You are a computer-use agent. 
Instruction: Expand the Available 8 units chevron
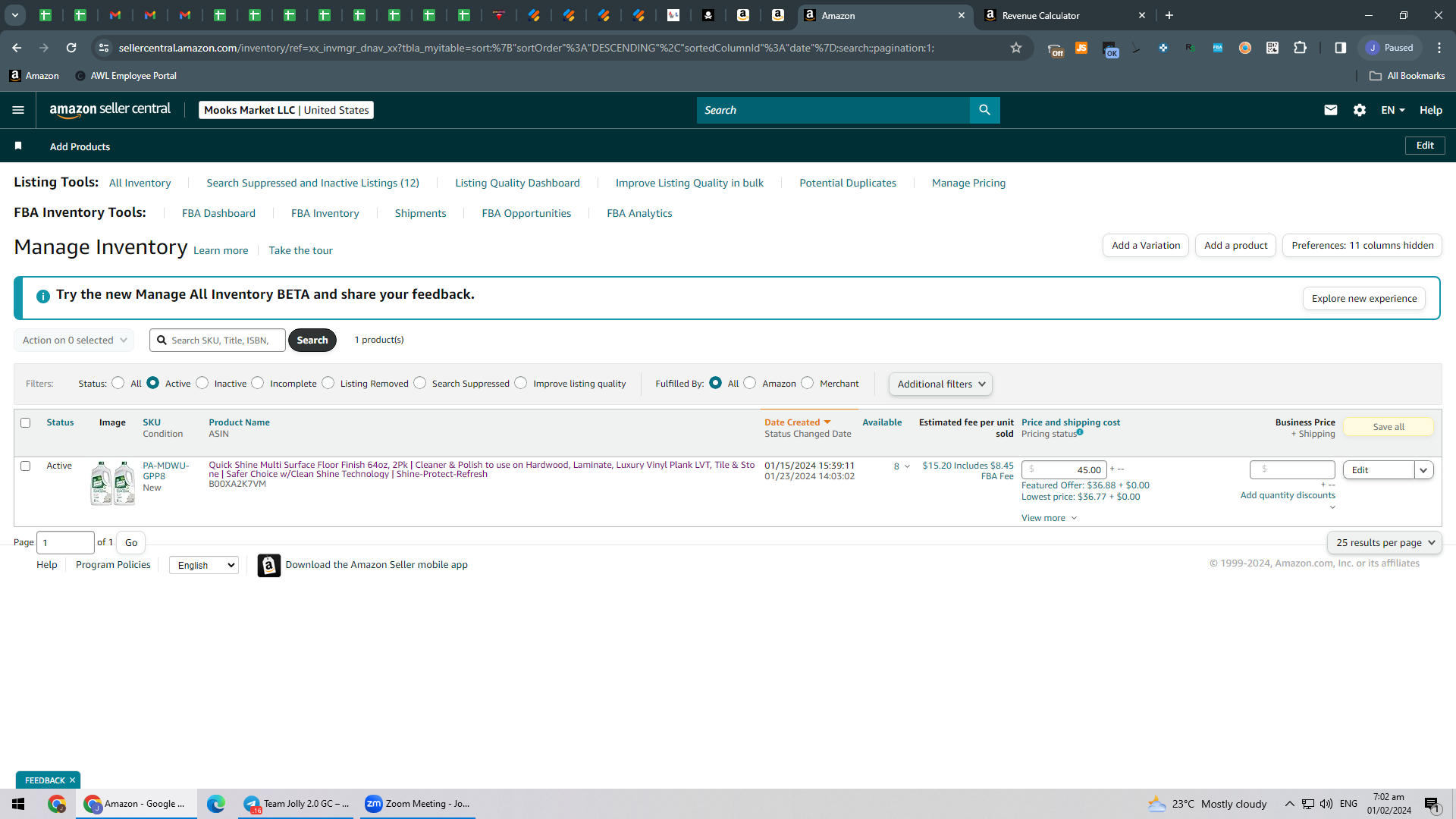coord(907,466)
